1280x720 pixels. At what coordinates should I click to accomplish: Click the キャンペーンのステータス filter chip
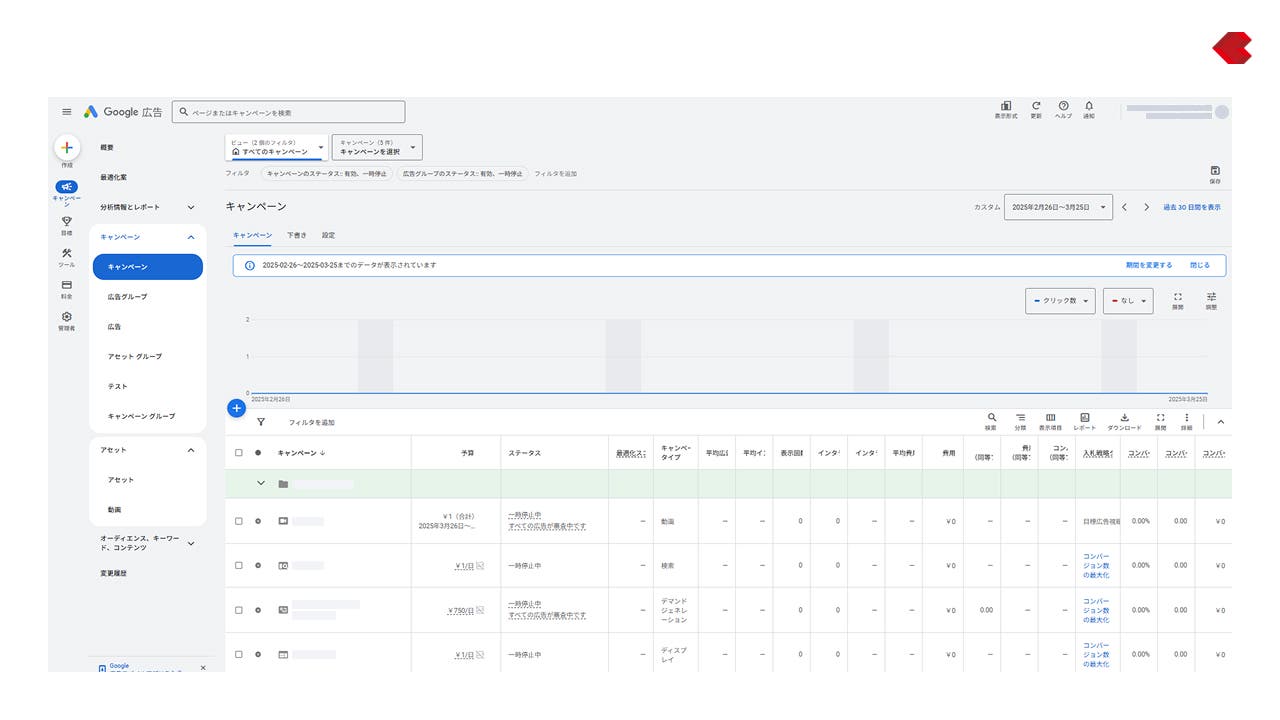pyautogui.click(x=326, y=173)
